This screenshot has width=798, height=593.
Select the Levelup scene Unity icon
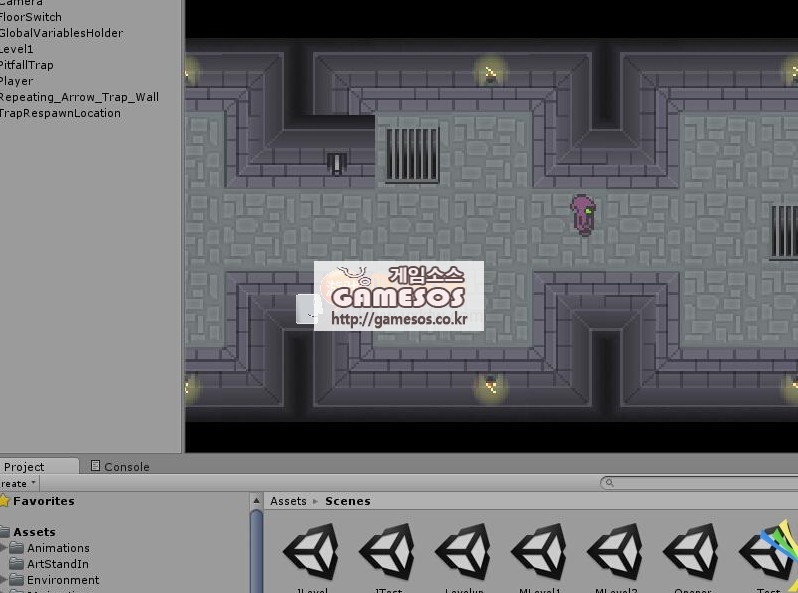[x=464, y=551]
